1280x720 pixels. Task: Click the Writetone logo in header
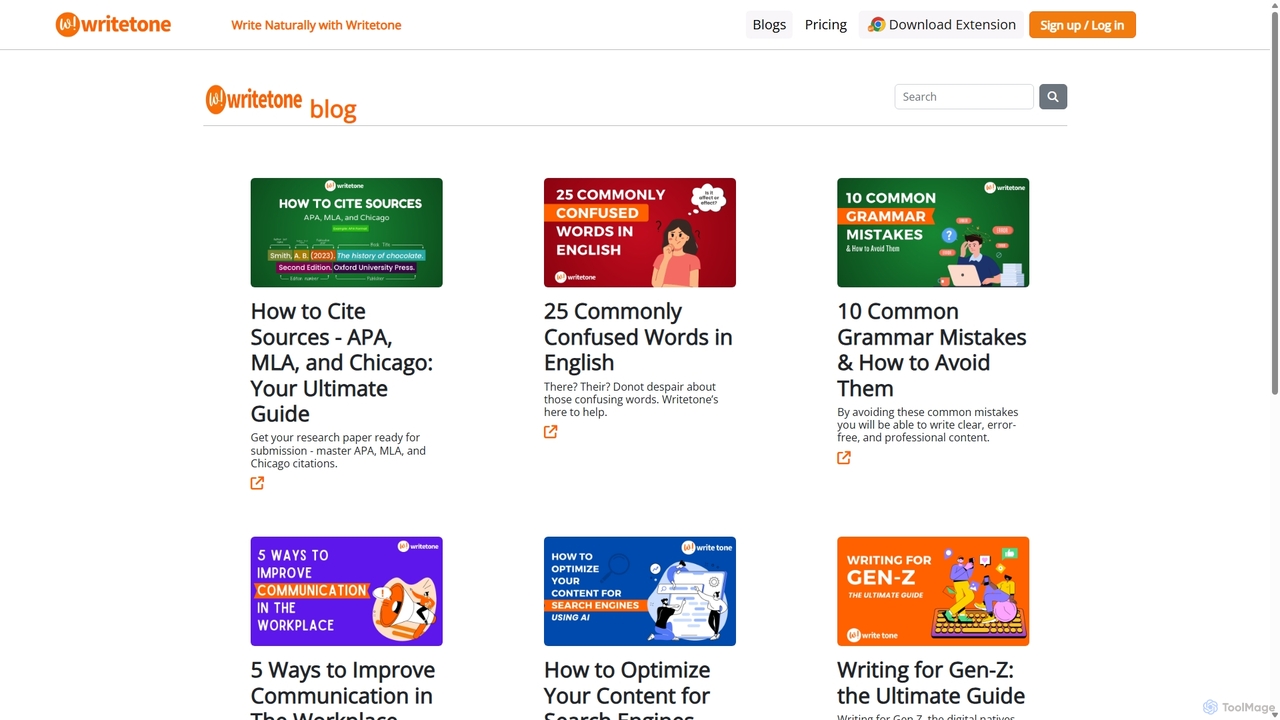pos(113,25)
